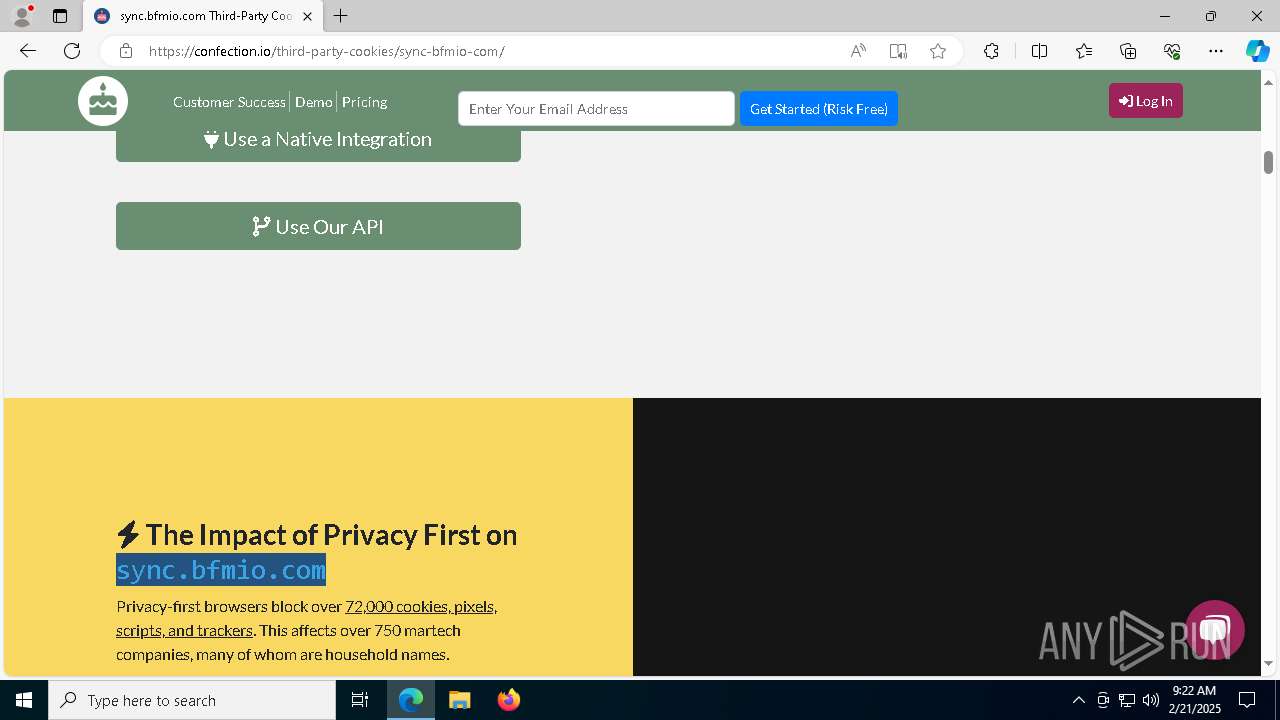Focus the Enter Your Email Address field
1280x720 pixels.
click(596, 109)
